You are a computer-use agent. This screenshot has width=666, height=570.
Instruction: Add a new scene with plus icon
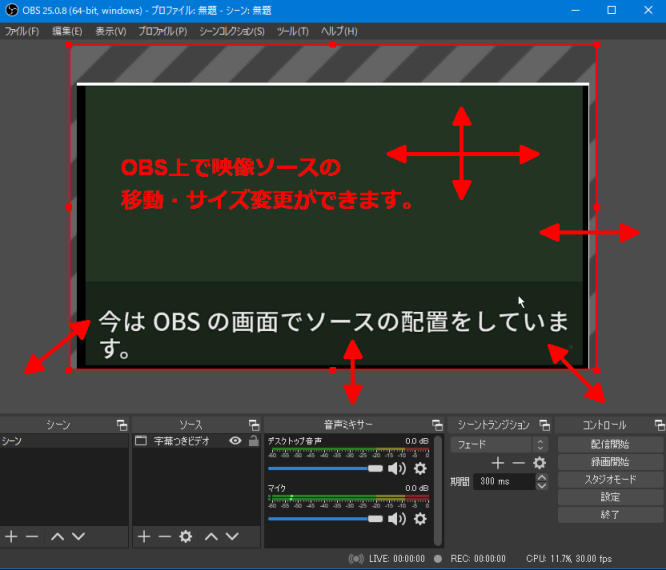coord(11,536)
